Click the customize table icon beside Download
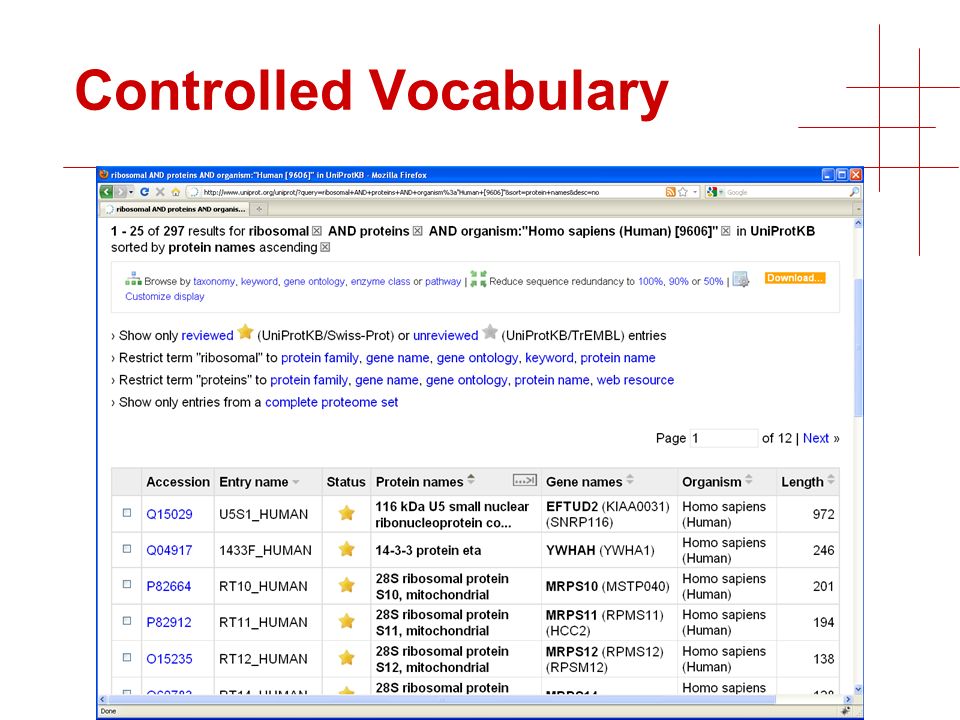 (x=741, y=279)
